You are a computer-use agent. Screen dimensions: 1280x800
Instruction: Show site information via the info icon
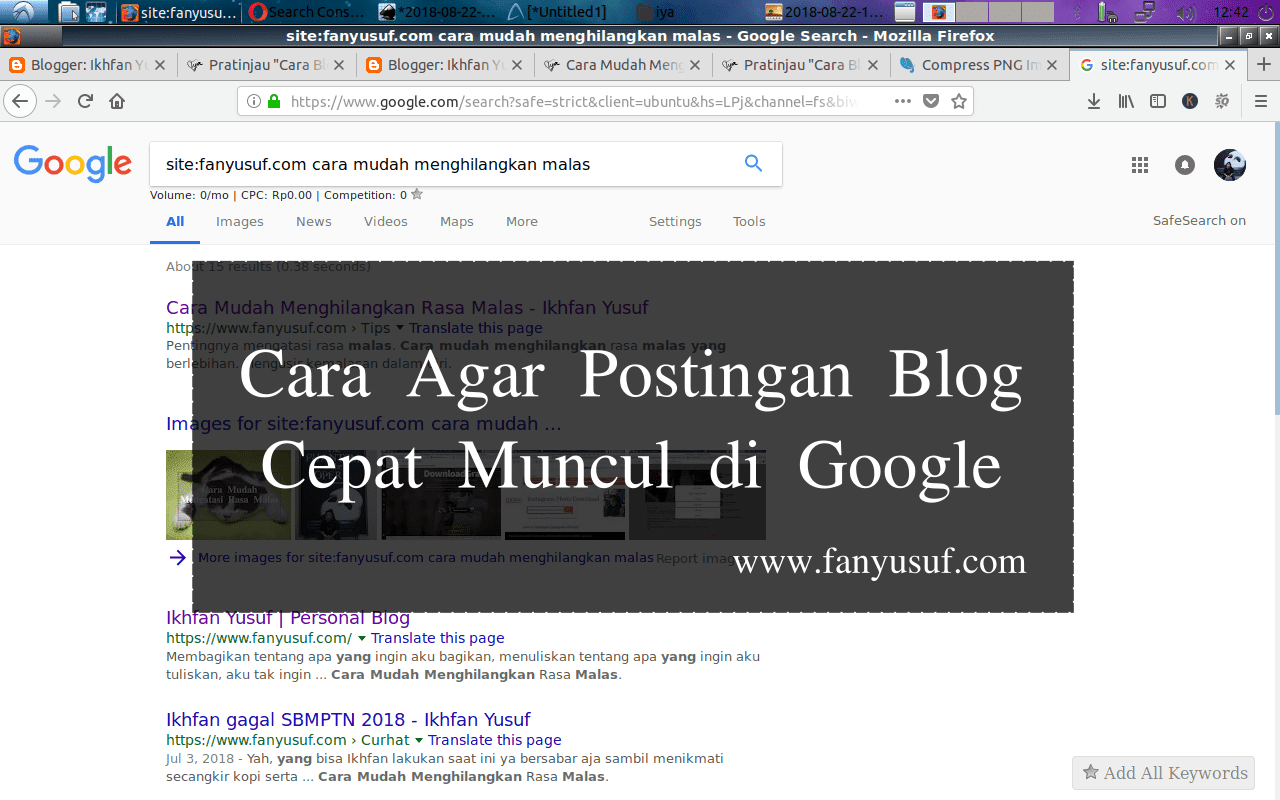(x=253, y=101)
